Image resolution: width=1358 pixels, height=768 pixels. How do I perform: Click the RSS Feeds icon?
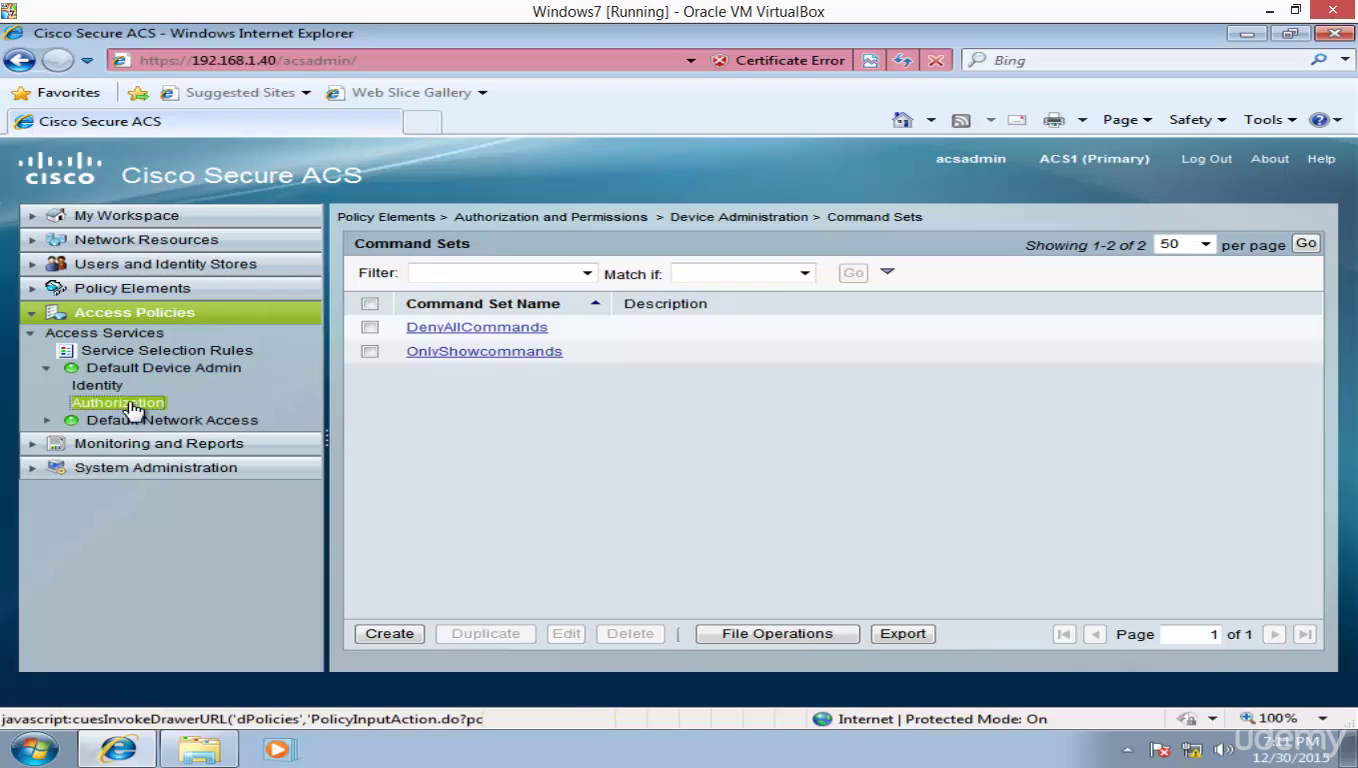(x=961, y=120)
